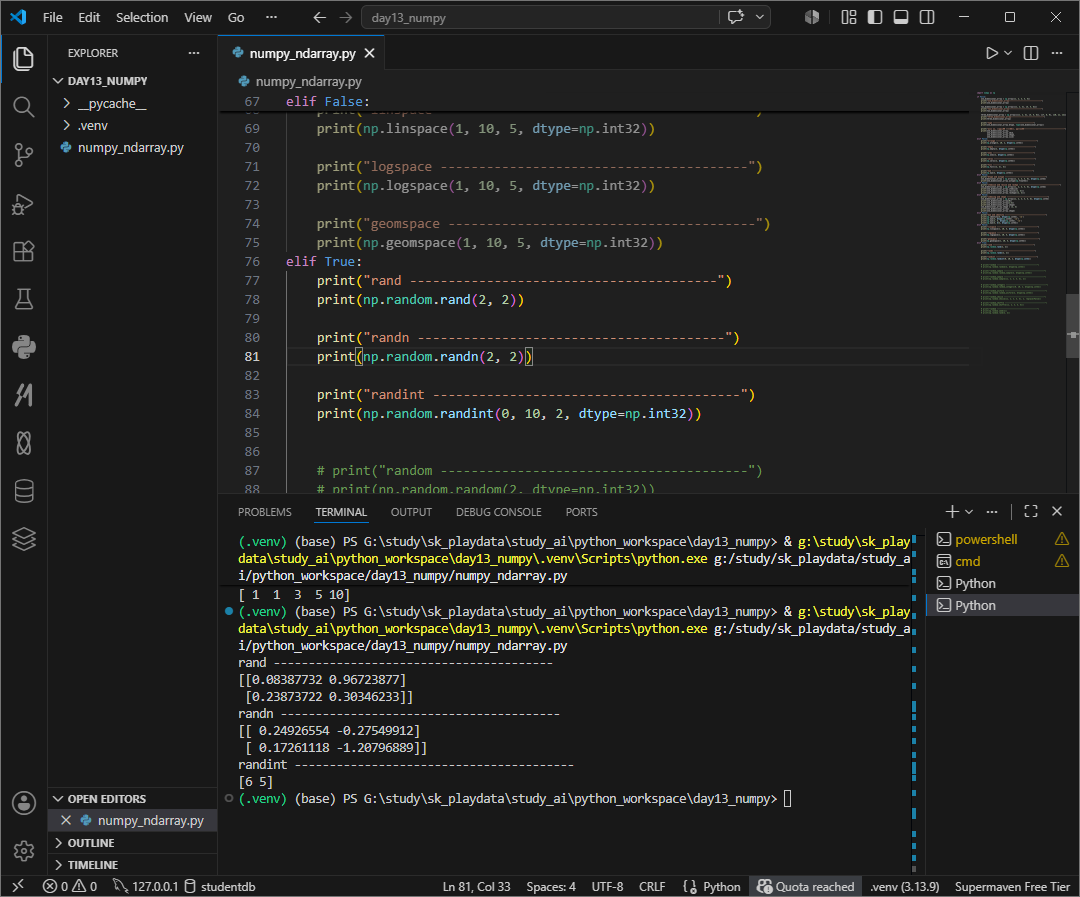Open the Explorer view in activity bar
This screenshot has height=897, width=1080.
(x=23, y=59)
